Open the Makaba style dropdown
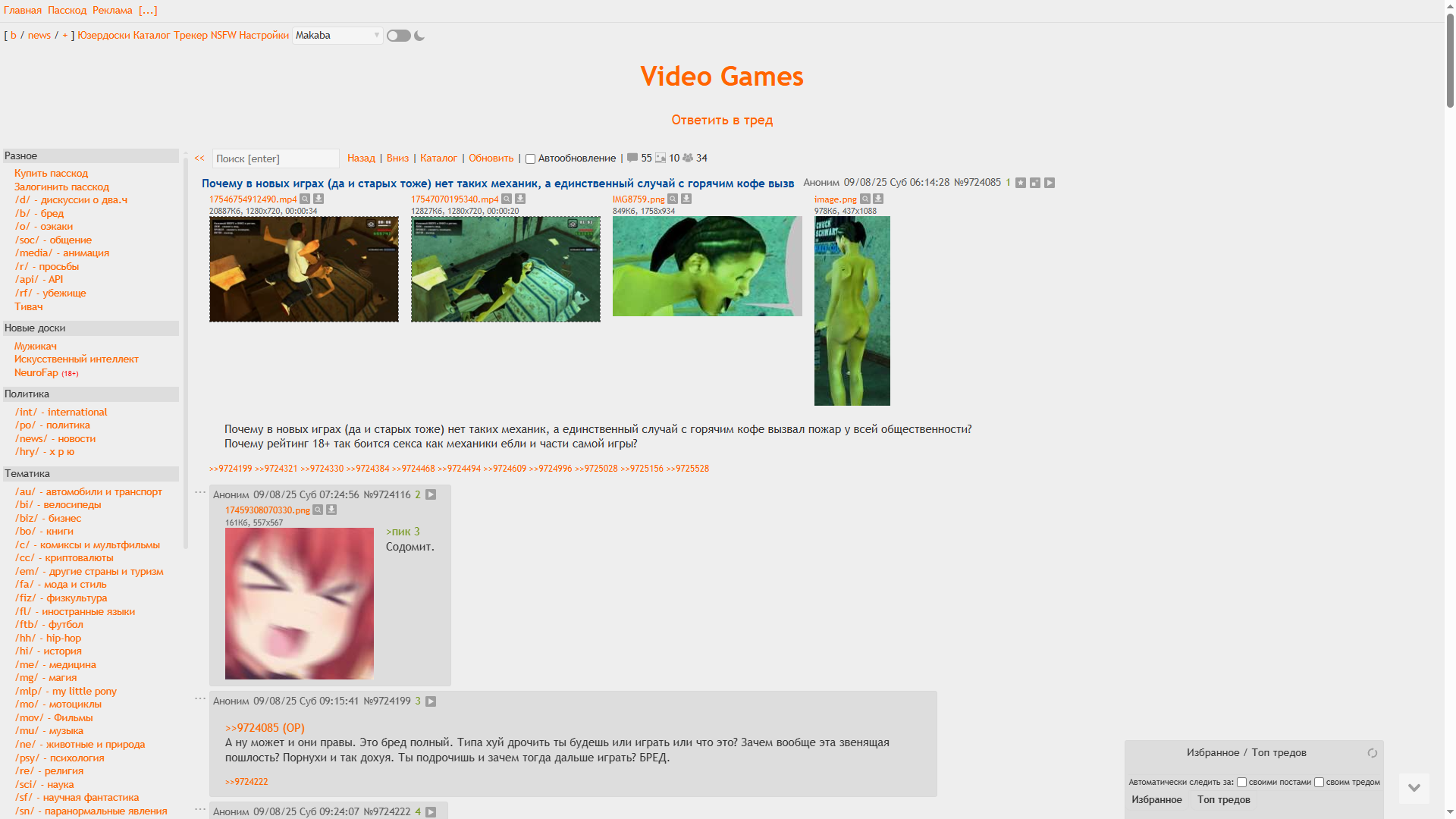The height and width of the screenshot is (819, 1456). coord(337,36)
